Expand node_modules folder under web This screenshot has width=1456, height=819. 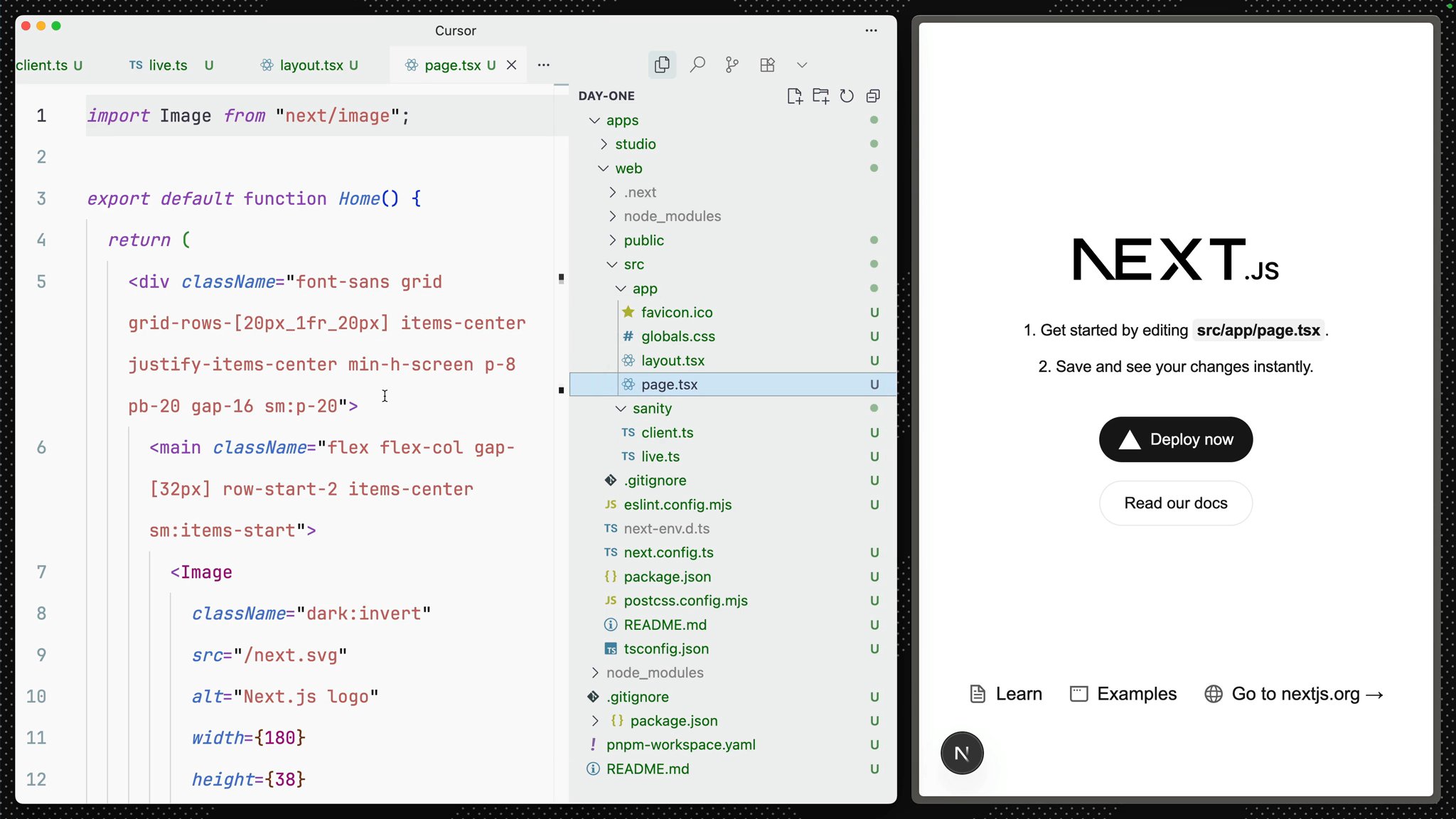[x=612, y=216]
